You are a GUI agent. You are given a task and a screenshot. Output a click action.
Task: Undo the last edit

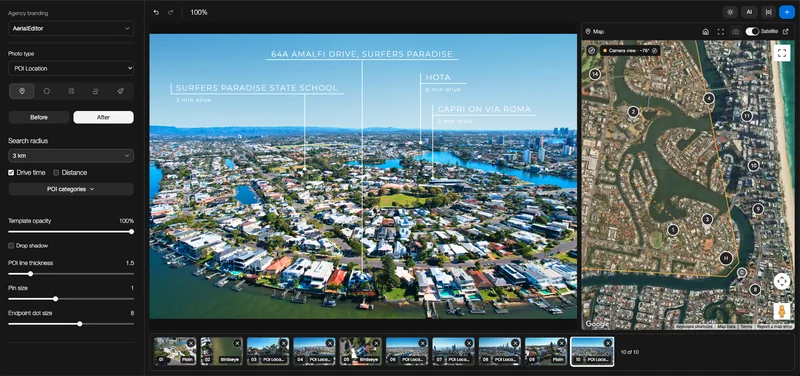click(156, 12)
